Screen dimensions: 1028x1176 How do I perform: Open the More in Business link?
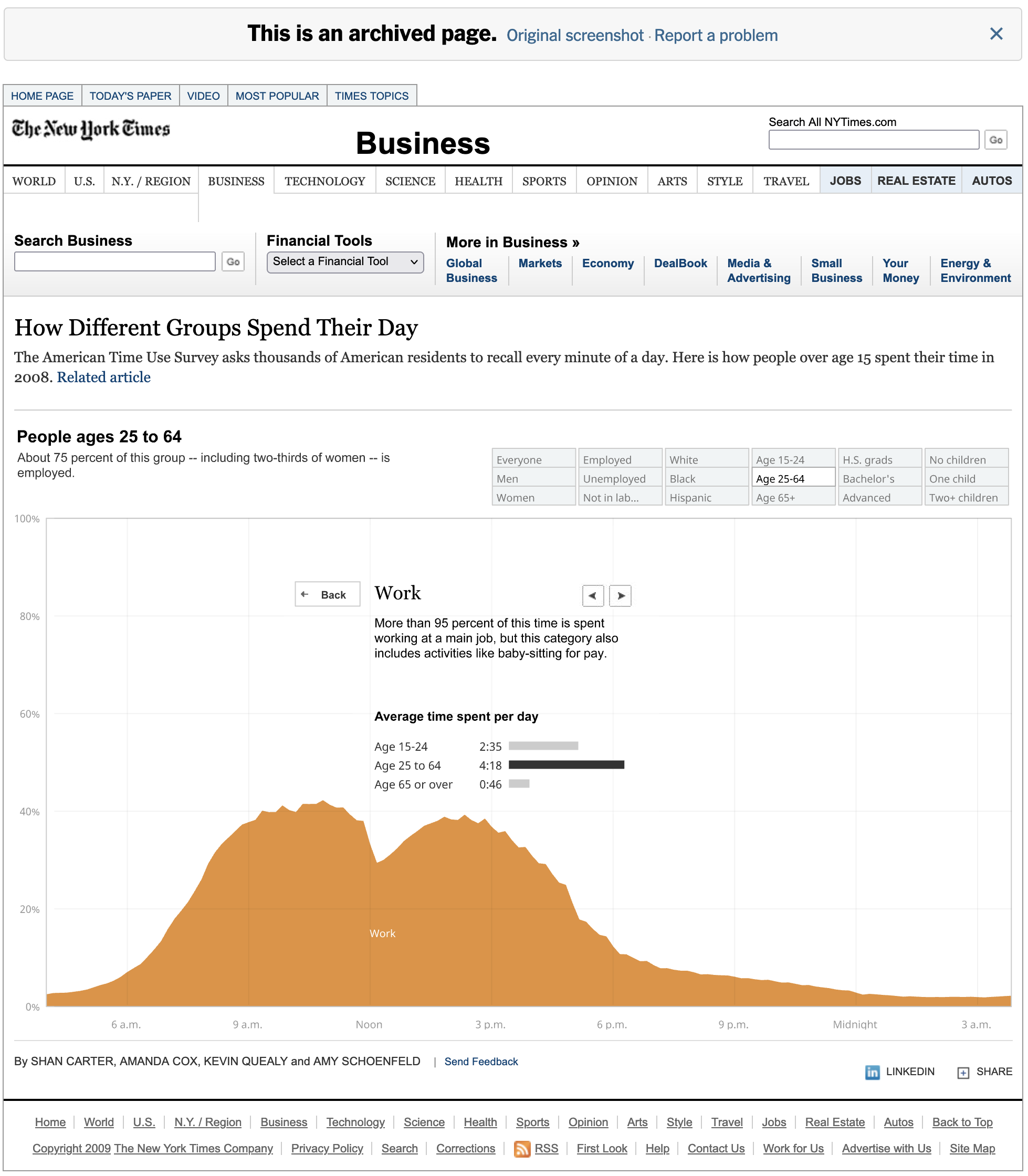[512, 242]
